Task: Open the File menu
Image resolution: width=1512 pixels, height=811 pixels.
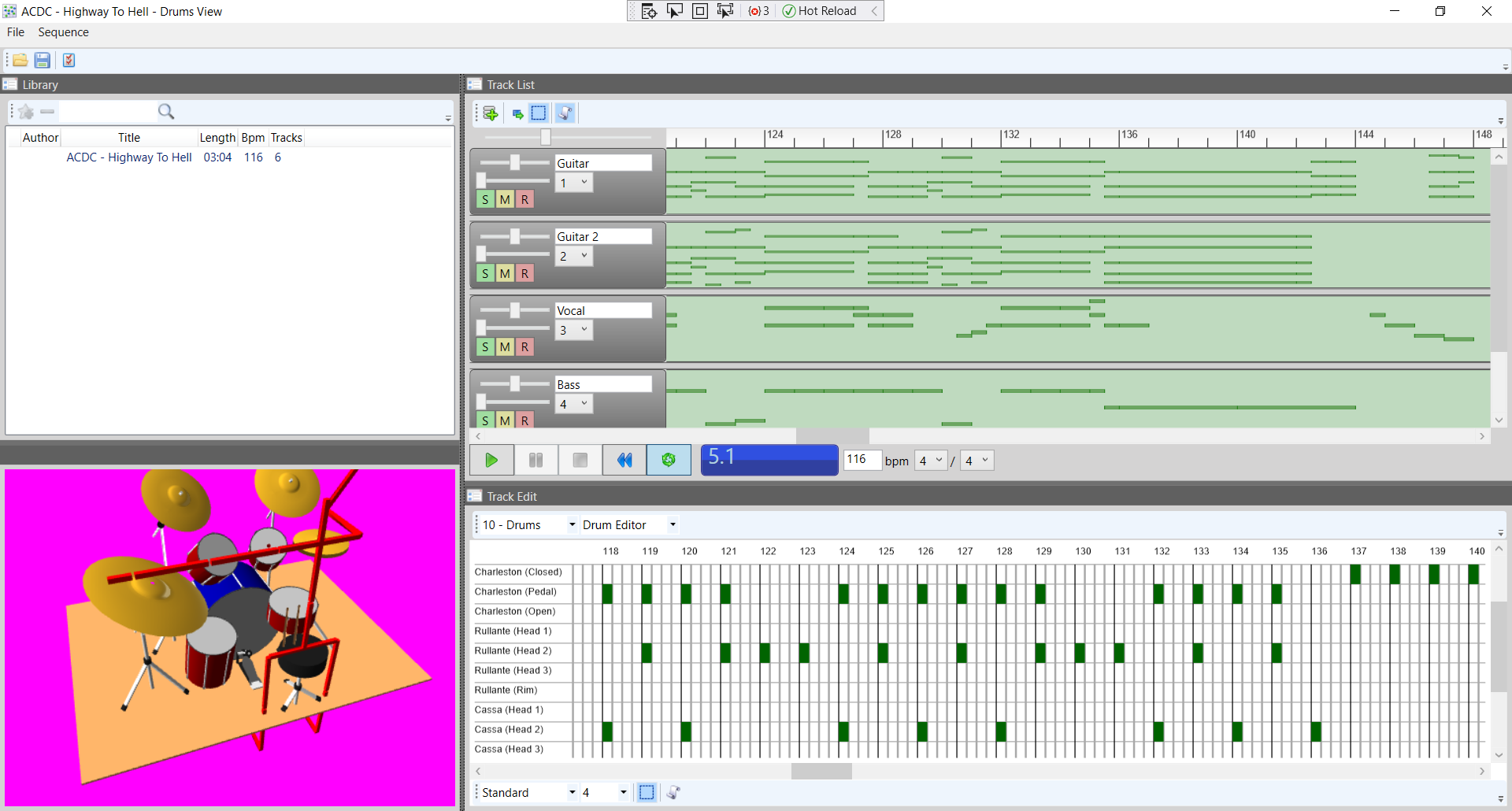Action: point(16,32)
